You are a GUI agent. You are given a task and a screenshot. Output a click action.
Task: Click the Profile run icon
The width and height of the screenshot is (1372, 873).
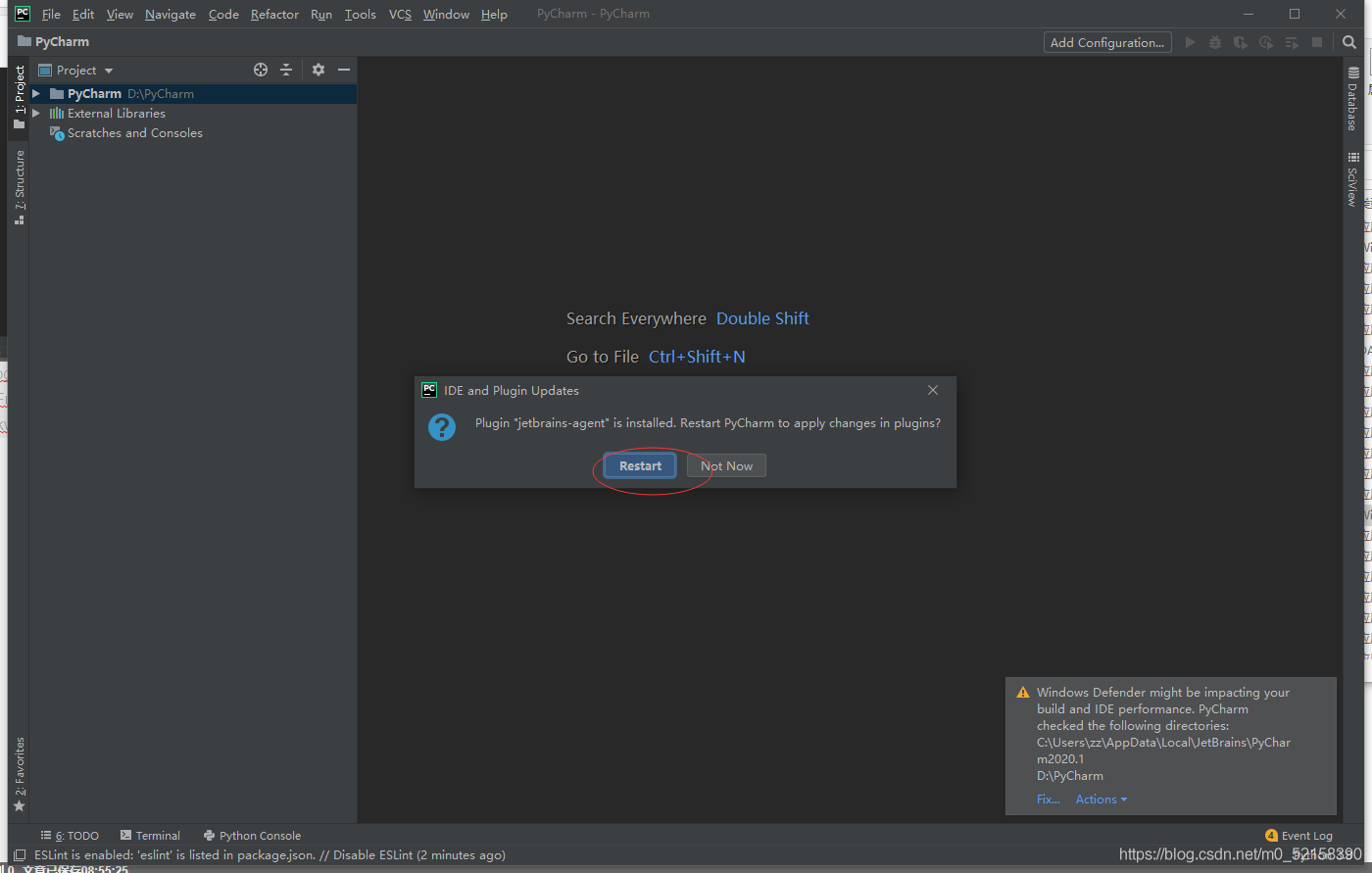pos(1266,42)
